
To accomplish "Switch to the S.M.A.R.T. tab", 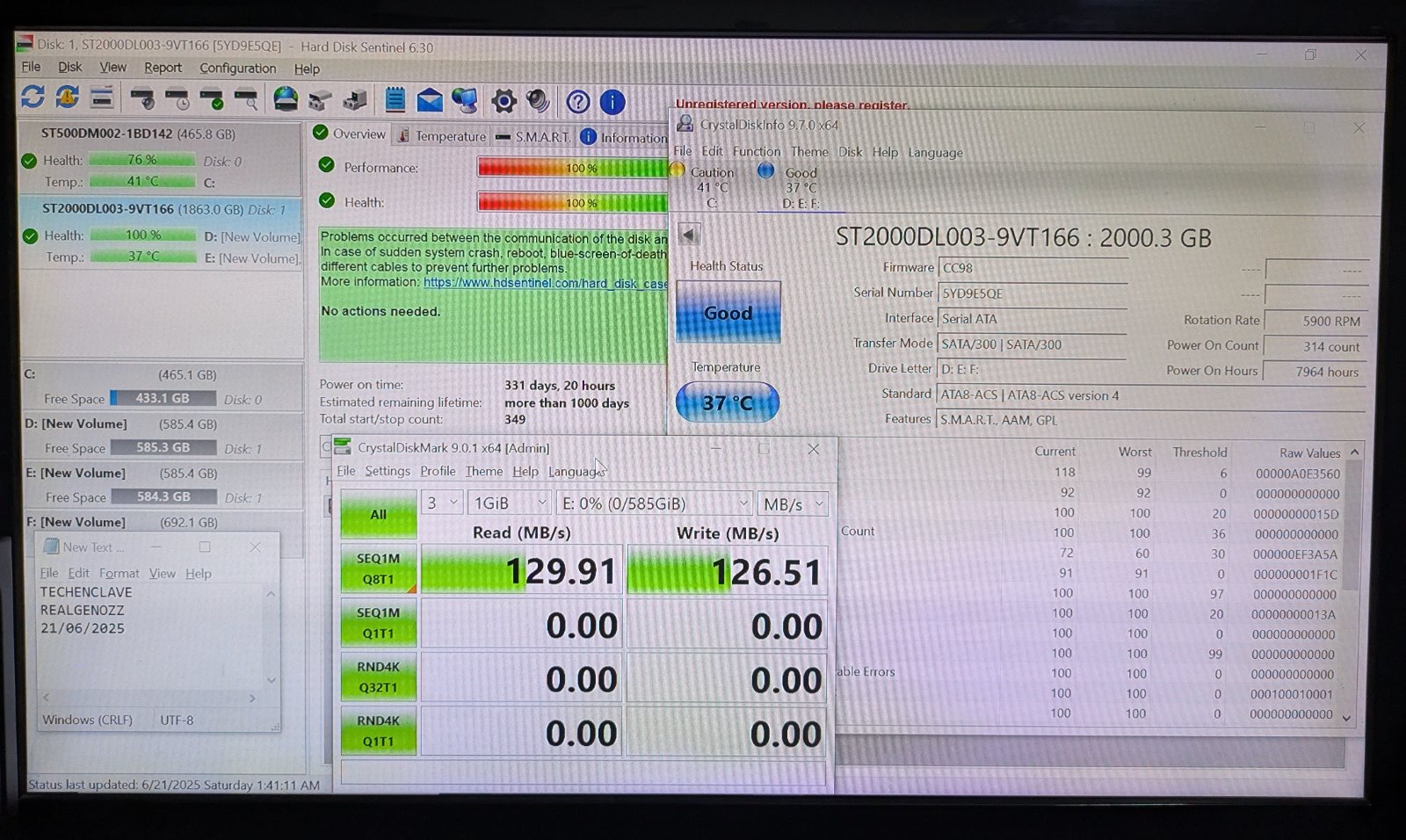I will pos(533,136).
